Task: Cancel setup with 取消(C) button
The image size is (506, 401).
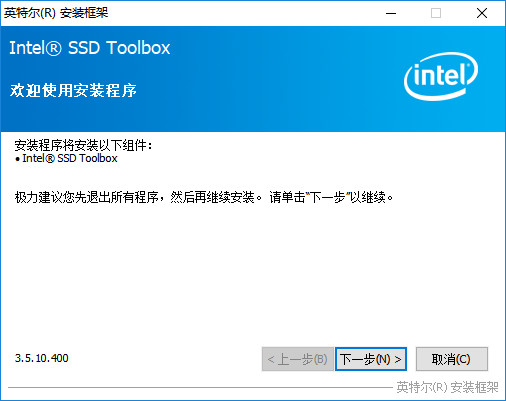Action: coord(451,359)
